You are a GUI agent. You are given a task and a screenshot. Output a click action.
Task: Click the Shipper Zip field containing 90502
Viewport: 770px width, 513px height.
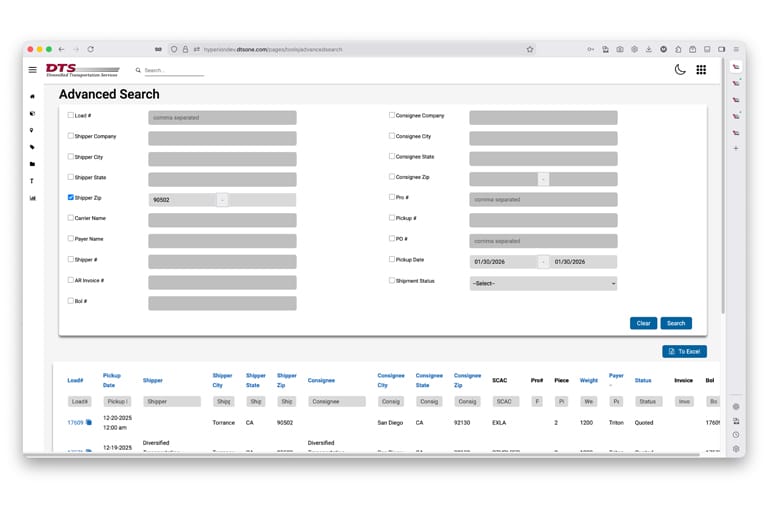tap(183, 200)
